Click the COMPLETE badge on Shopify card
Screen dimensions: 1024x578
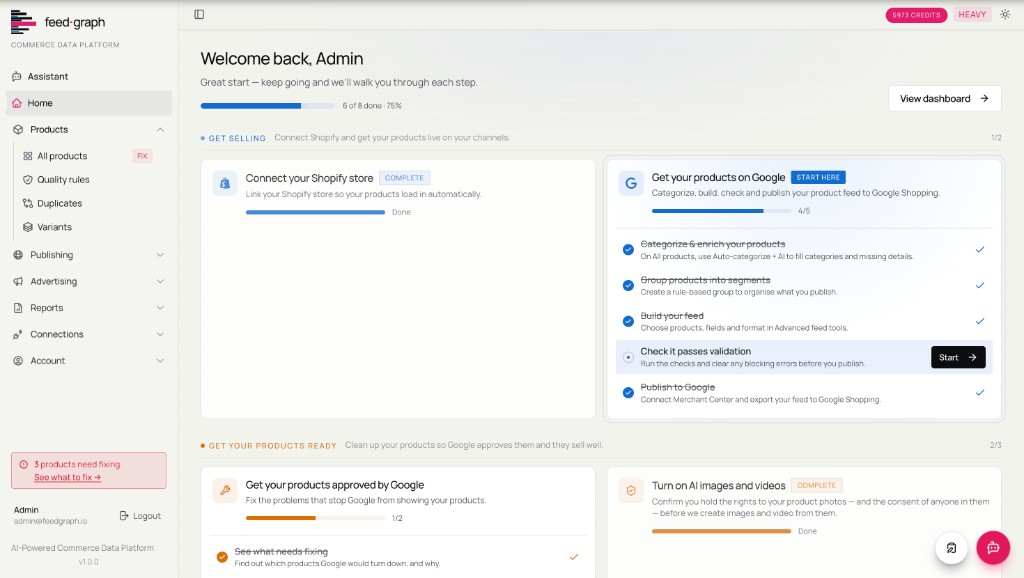point(404,178)
